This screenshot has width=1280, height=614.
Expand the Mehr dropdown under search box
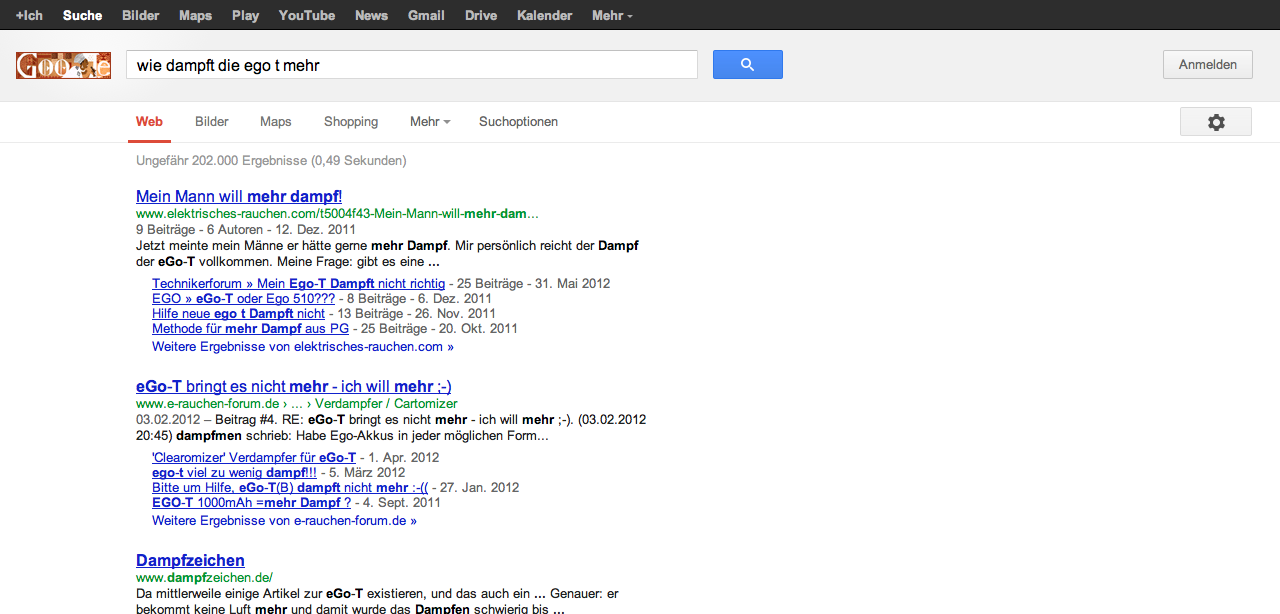pos(429,122)
